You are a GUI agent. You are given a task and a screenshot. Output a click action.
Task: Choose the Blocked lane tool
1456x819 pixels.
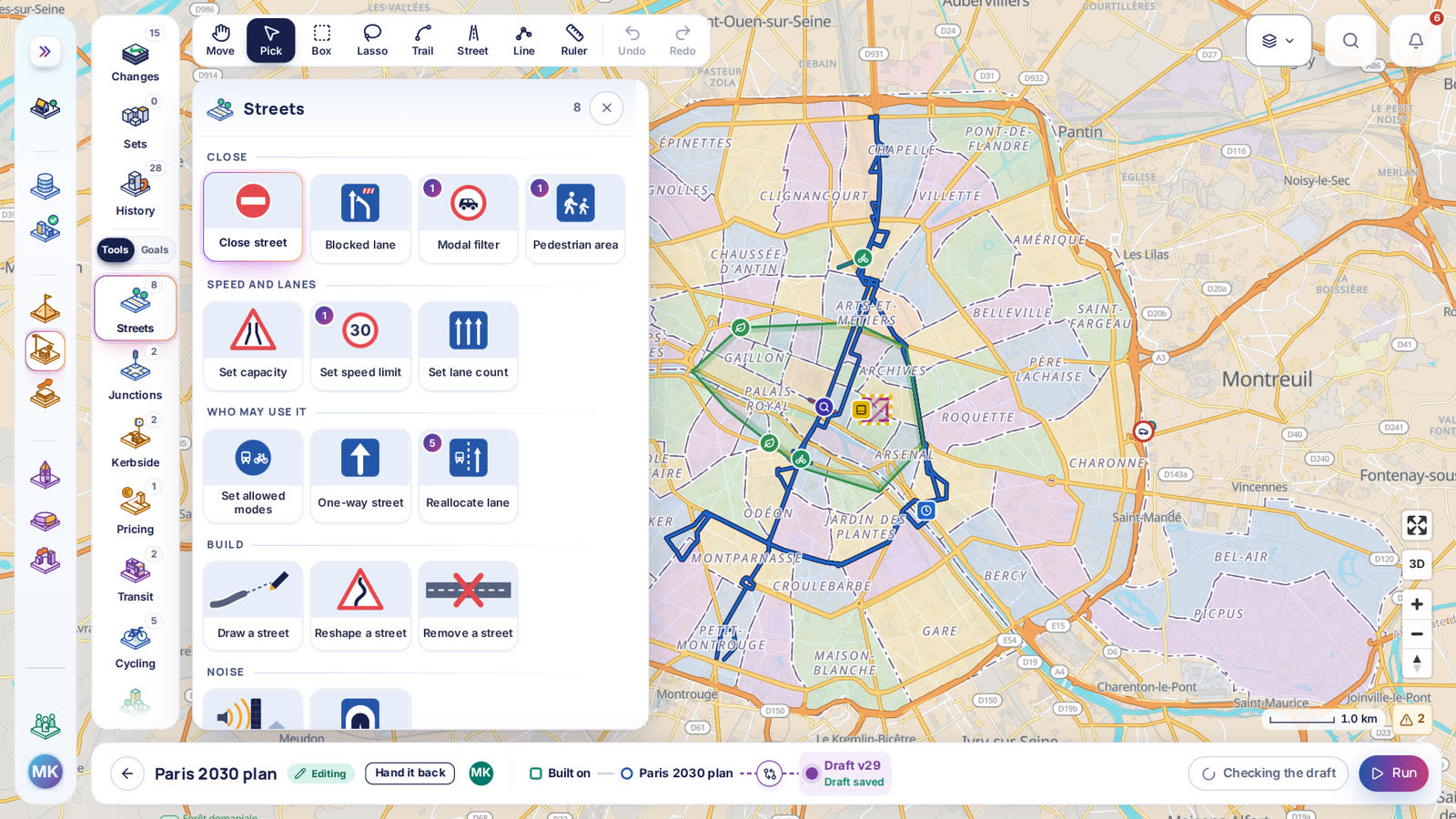[x=360, y=218]
